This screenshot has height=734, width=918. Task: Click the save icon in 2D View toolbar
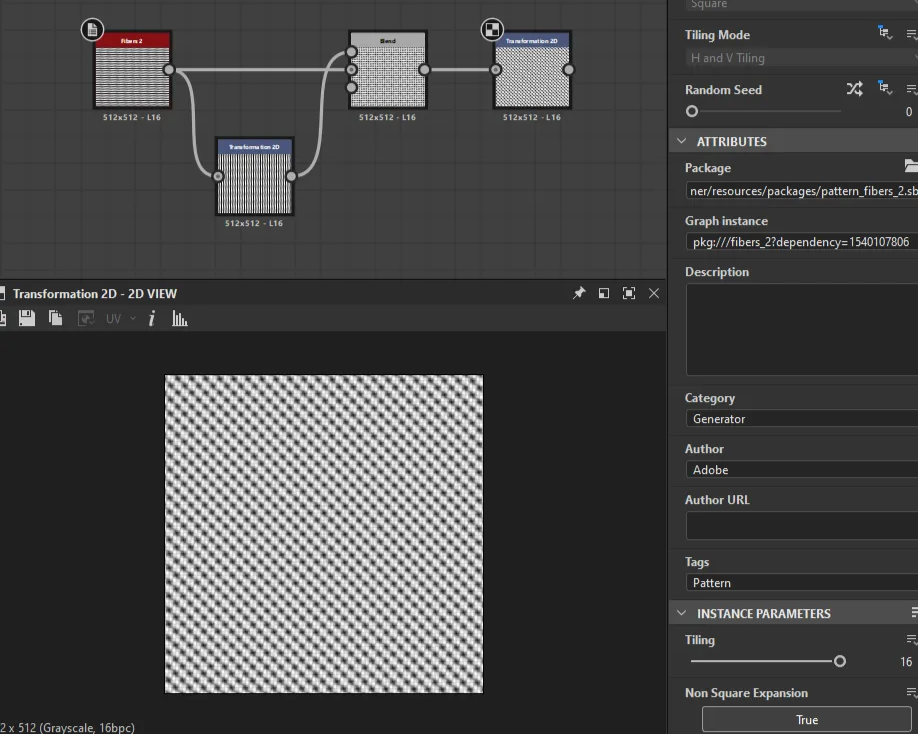coord(27,318)
